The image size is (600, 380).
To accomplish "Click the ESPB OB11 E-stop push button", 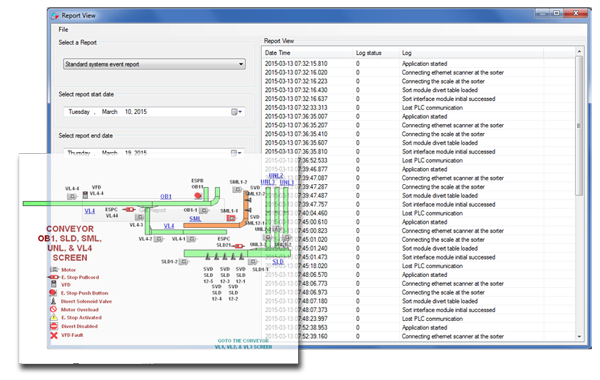I will (x=198, y=196).
